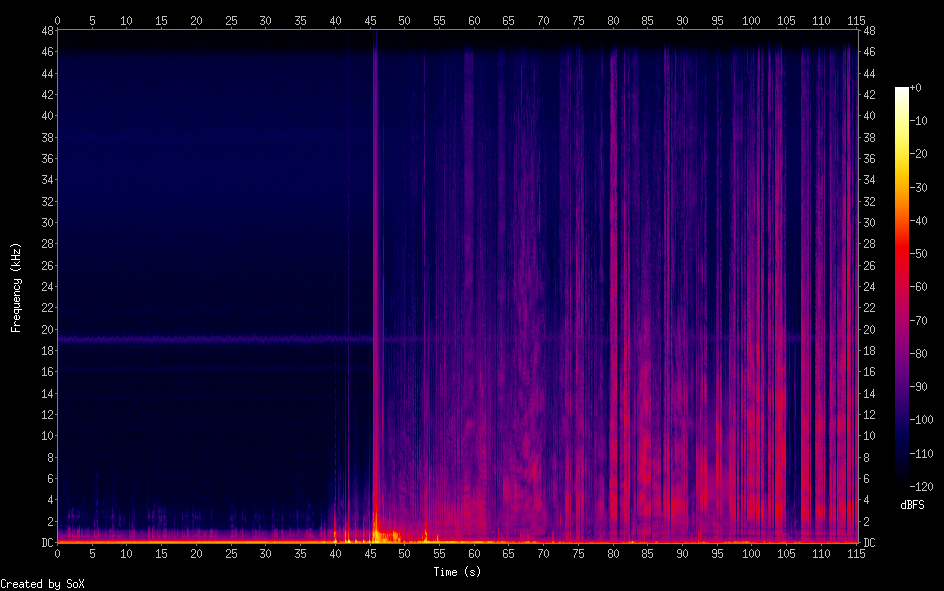
Task: Click the '48' kHz label on the left axis
Action: coord(44,31)
